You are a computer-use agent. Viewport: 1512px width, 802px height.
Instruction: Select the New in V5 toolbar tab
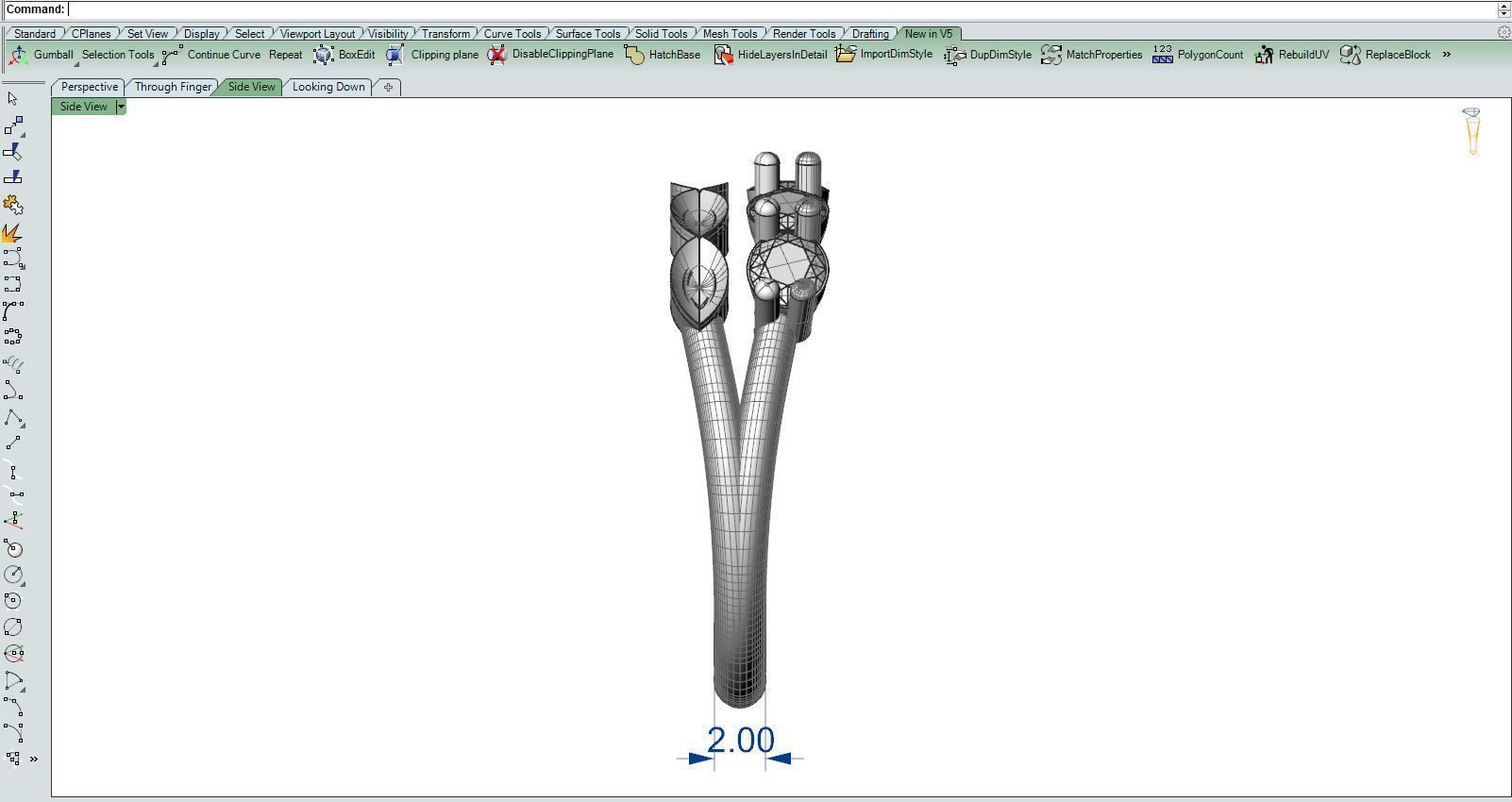[x=929, y=33]
